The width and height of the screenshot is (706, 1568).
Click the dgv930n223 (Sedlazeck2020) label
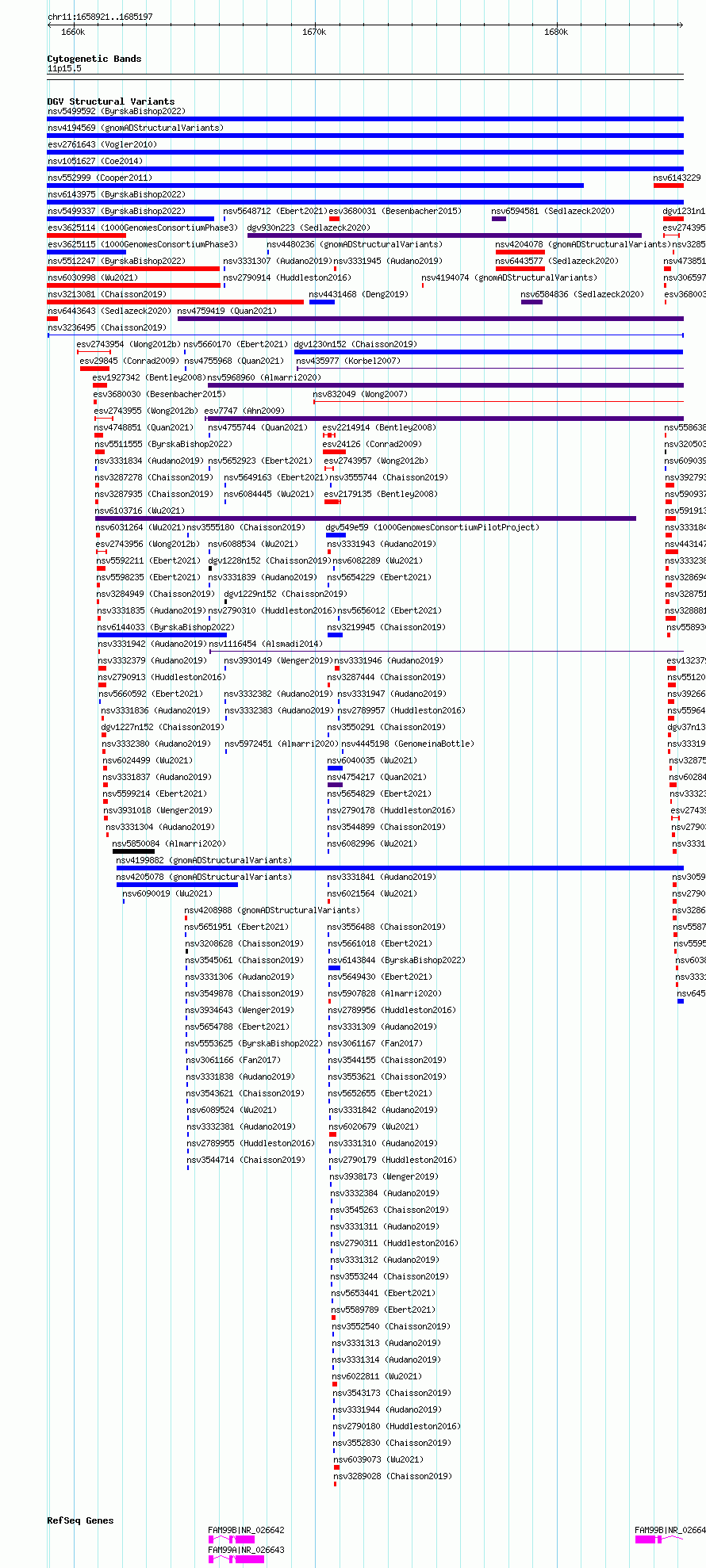coord(309,228)
